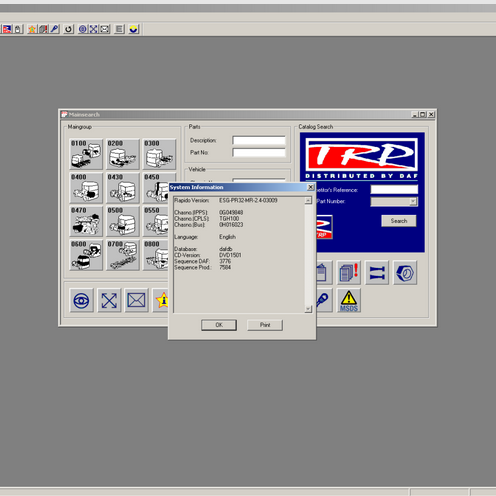The height and width of the screenshot is (496, 496).
Task: Click the Print button
Action: 265,325
